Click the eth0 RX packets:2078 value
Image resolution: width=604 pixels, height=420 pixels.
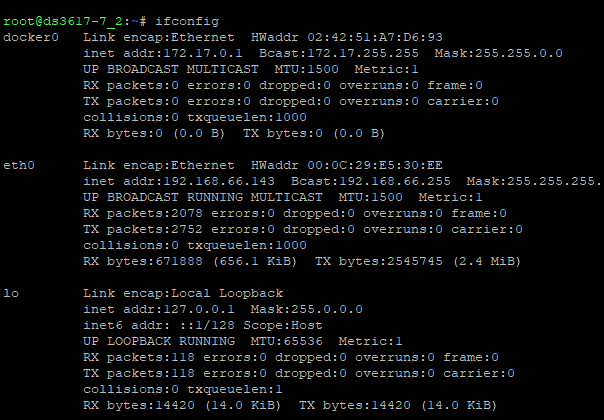pyautogui.click(x=143, y=213)
